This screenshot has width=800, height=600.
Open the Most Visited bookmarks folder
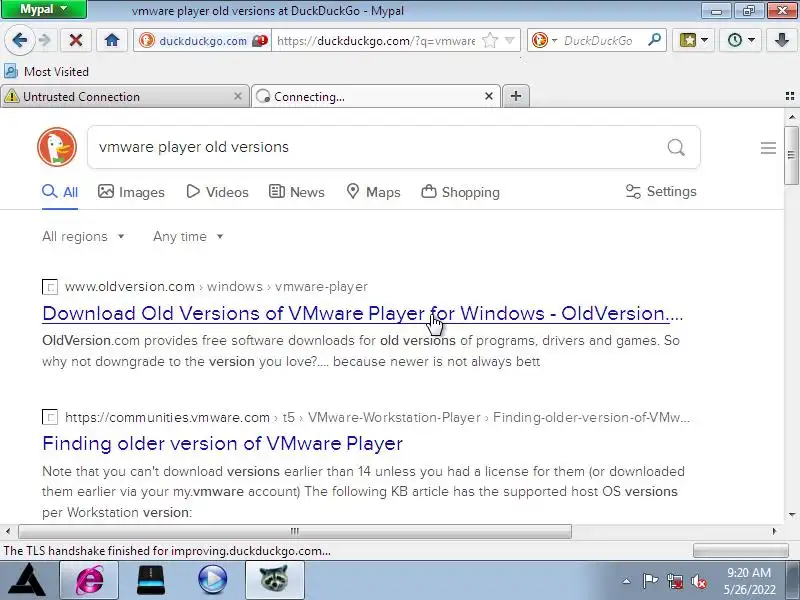[x=46, y=71]
